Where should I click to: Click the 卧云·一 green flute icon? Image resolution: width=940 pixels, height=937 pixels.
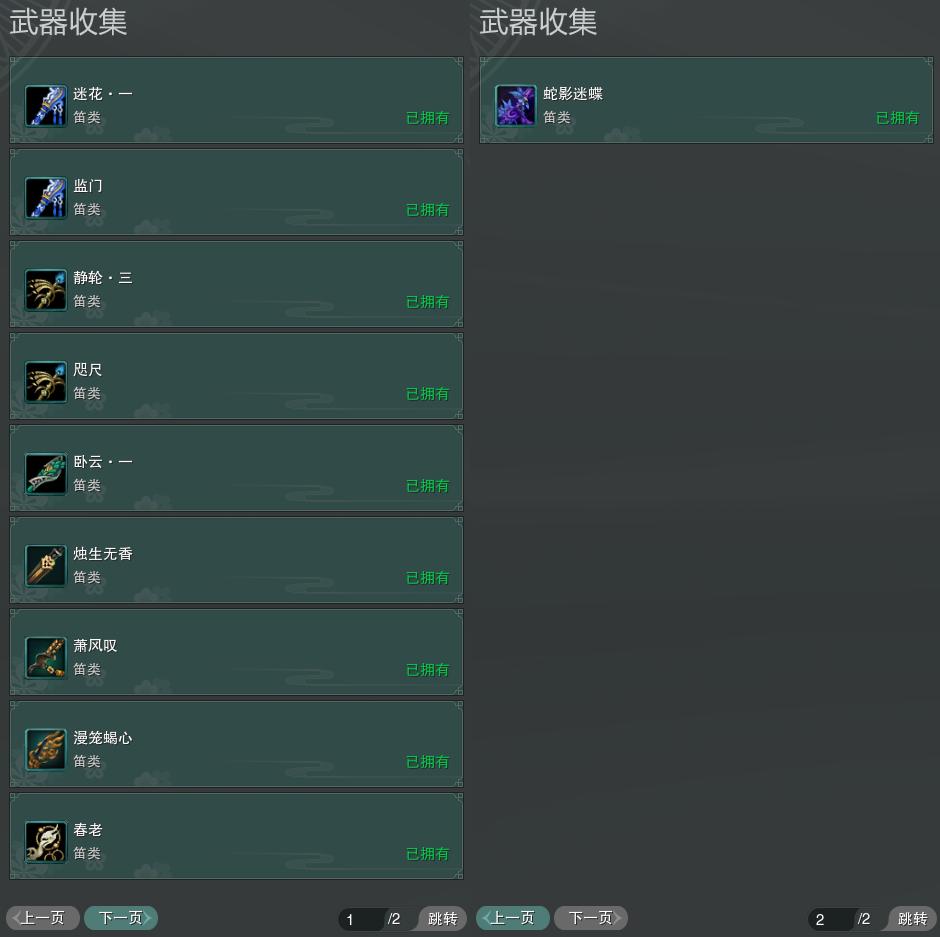pos(46,474)
